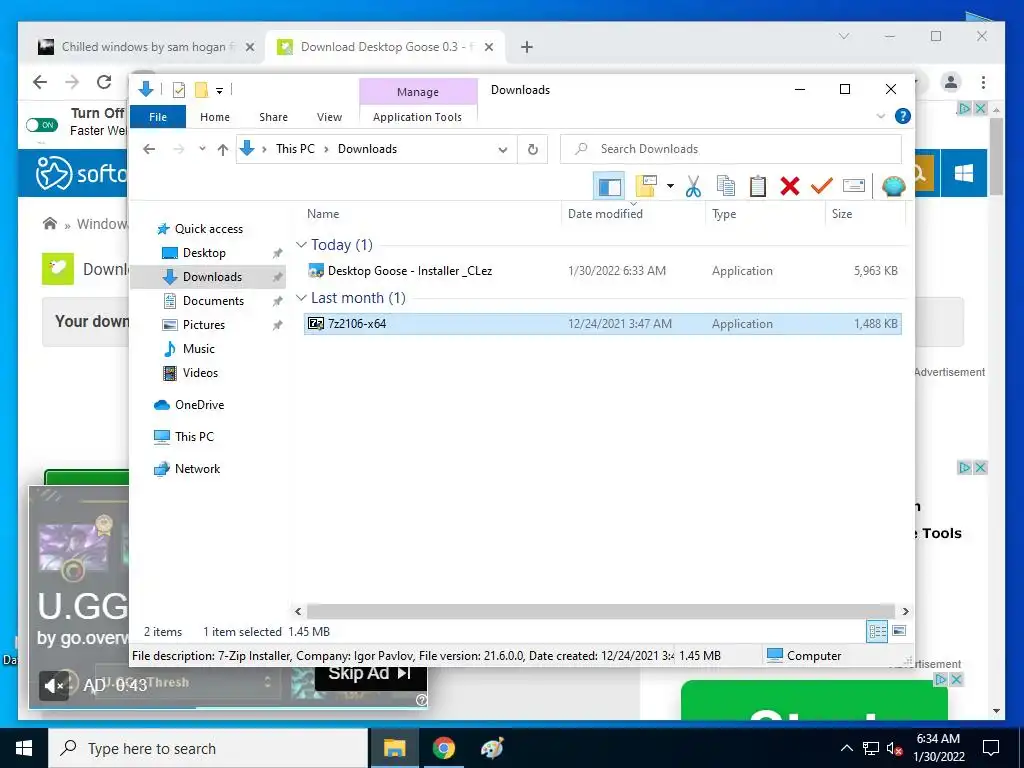Click the Cut scissors icon
The image size is (1024, 768).
693,186
